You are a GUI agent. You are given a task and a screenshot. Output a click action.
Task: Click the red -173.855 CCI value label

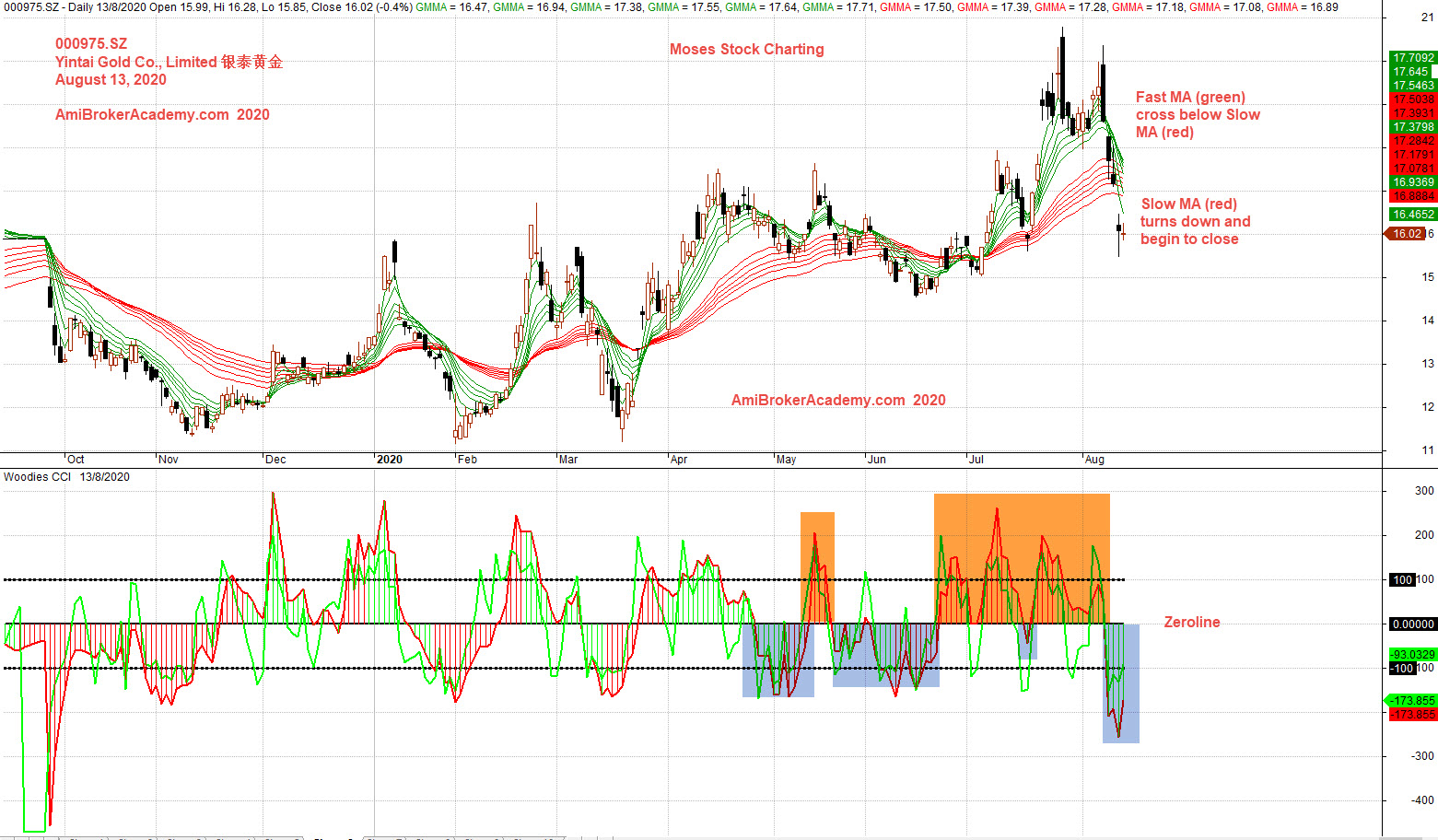(x=1413, y=715)
